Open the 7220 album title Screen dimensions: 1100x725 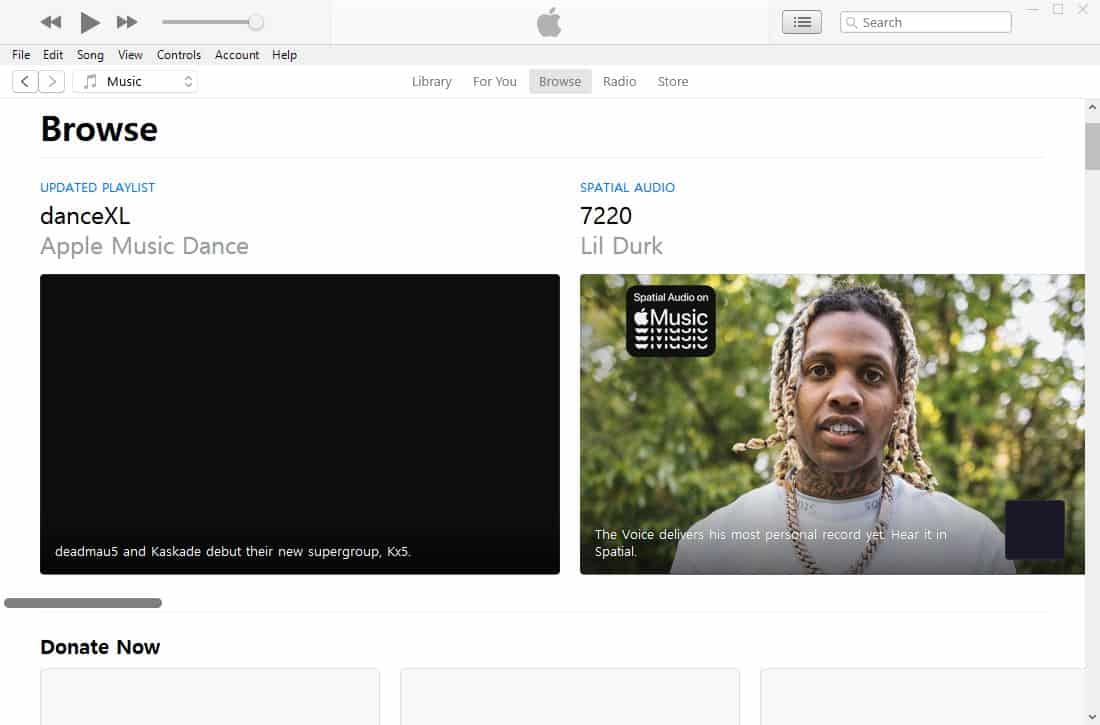(x=606, y=215)
